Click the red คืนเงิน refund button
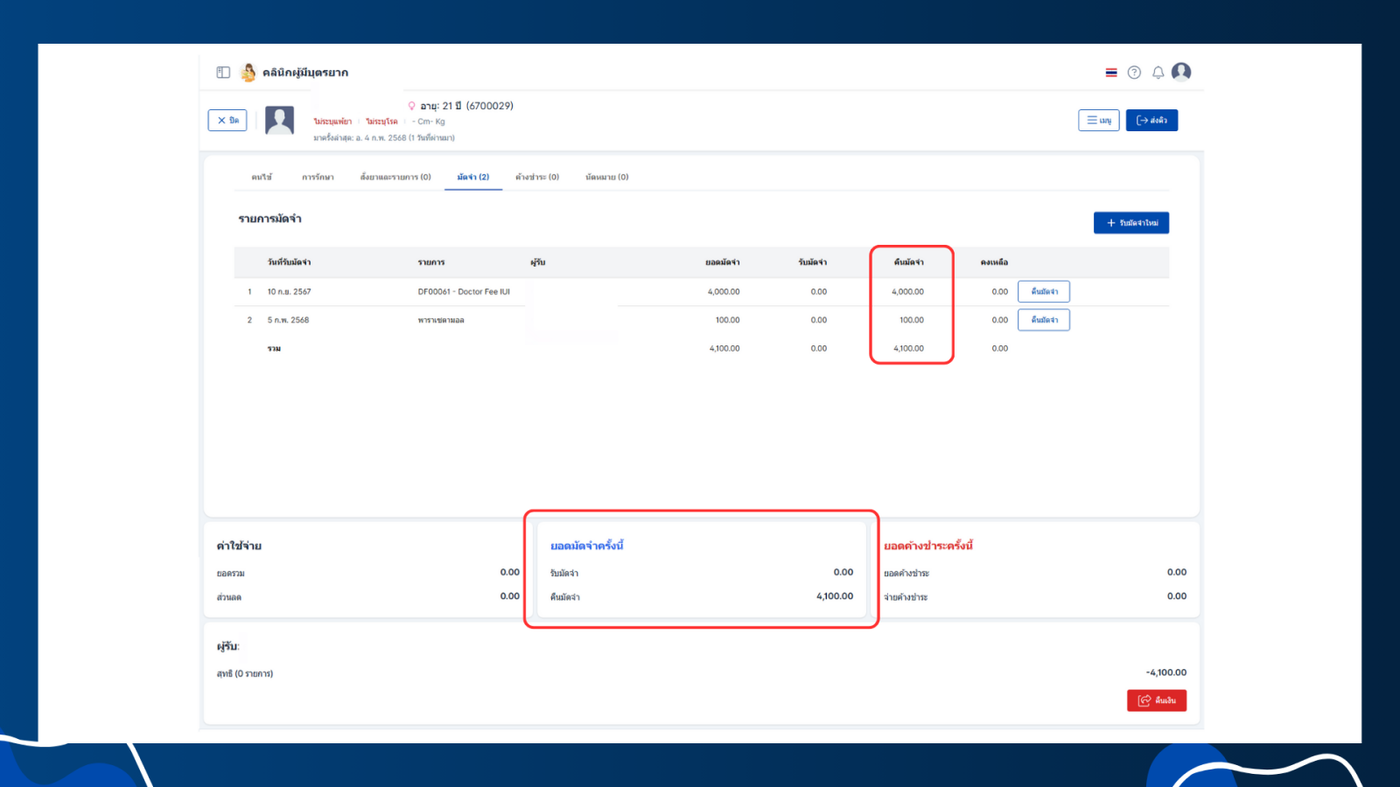Screen dimensions: 1400x787 tap(1156, 701)
